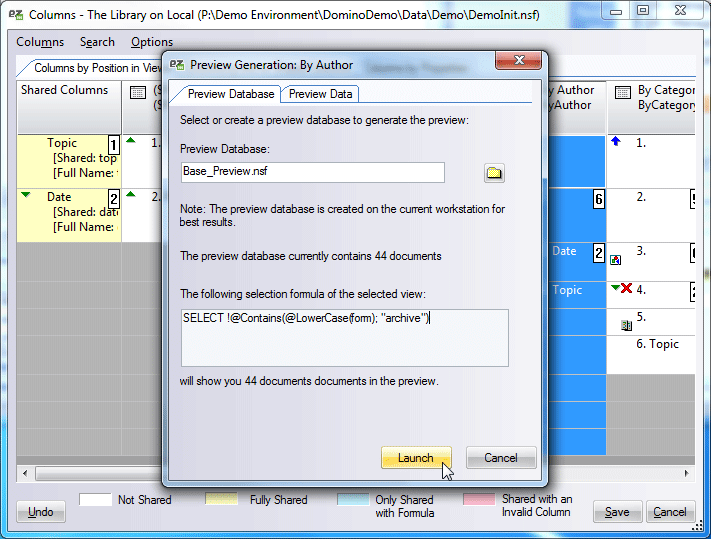Click the application icon in the Columns title bar
The width and height of the screenshot is (712, 539).
click(16, 15)
